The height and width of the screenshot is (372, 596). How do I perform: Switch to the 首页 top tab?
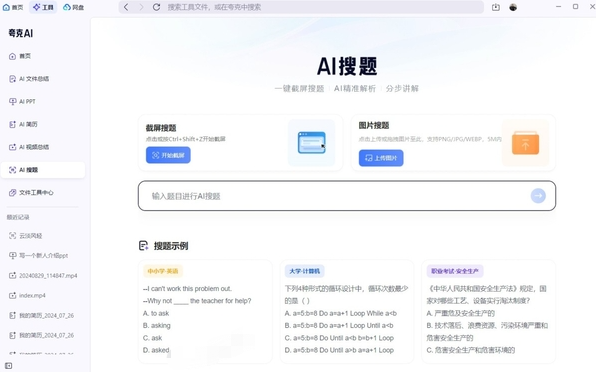pos(13,7)
